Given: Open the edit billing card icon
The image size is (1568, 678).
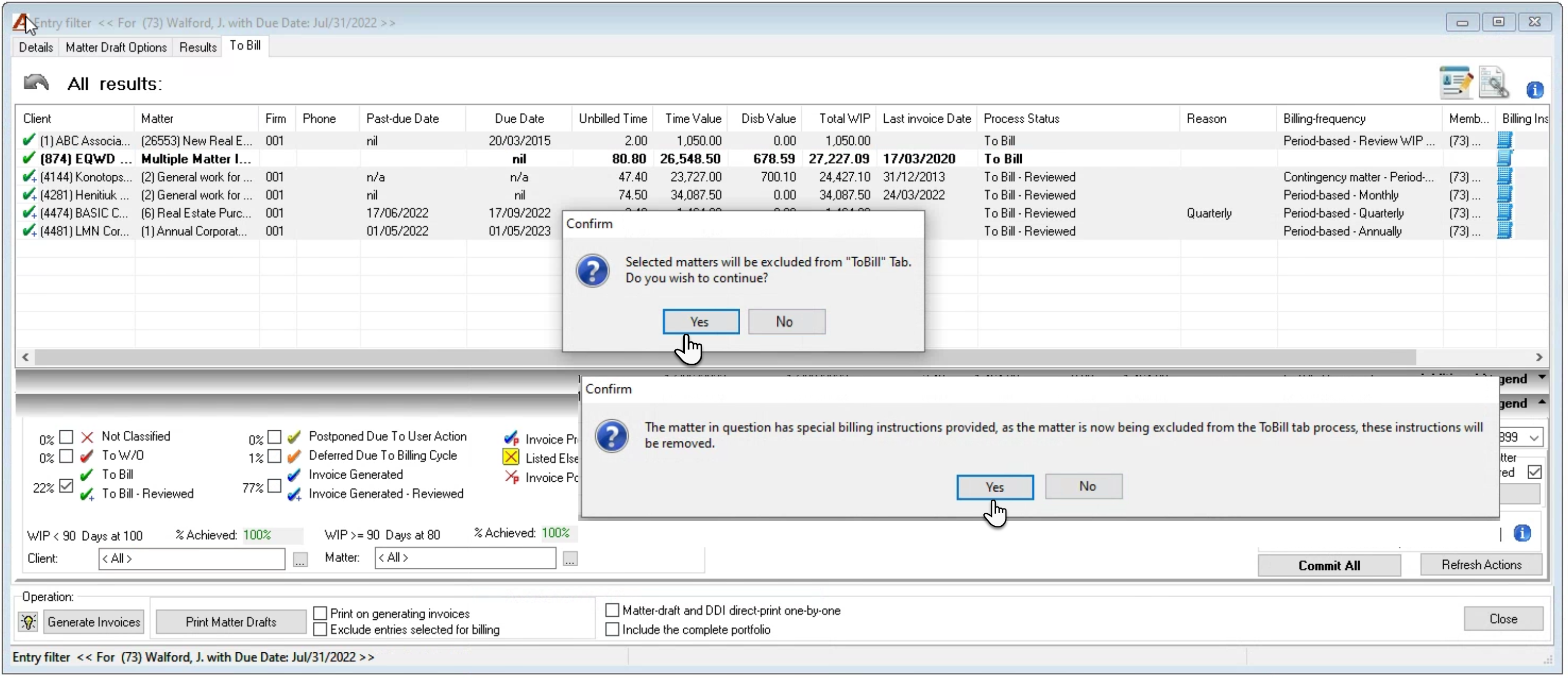Looking at the screenshot, I should click(x=1455, y=82).
